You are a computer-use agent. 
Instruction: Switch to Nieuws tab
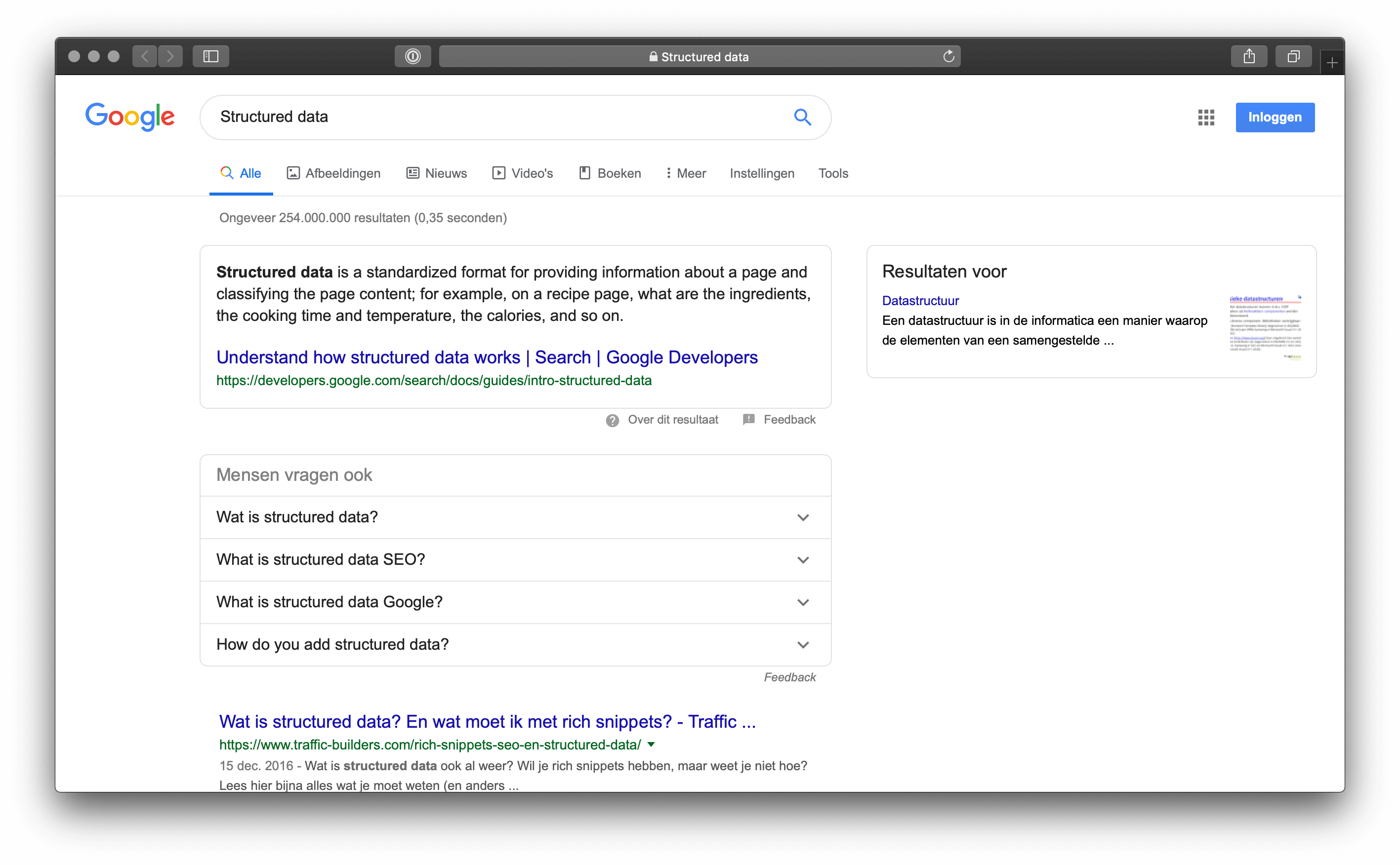[x=437, y=173]
